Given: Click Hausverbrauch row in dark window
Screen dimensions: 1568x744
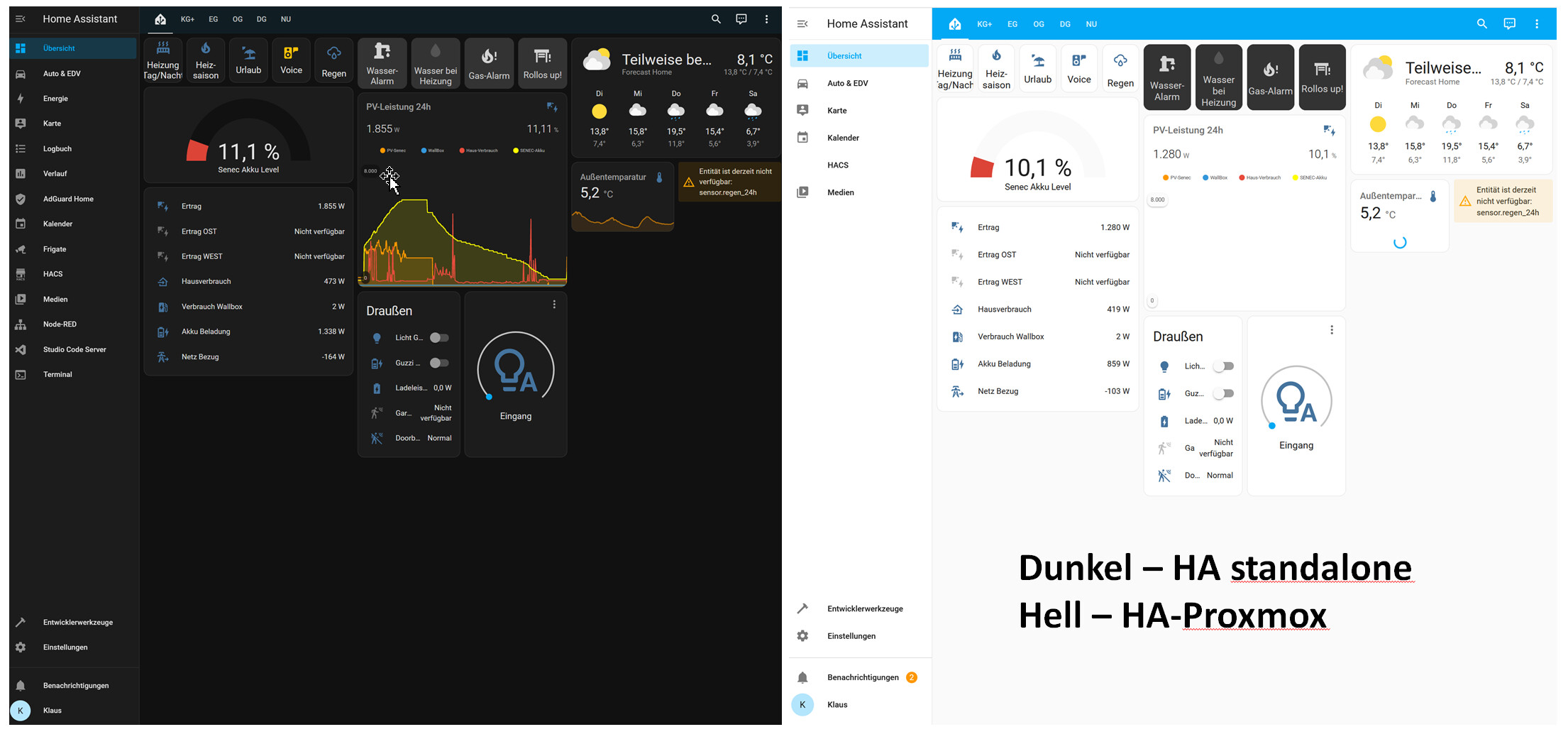Looking at the screenshot, I should (248, 282).
